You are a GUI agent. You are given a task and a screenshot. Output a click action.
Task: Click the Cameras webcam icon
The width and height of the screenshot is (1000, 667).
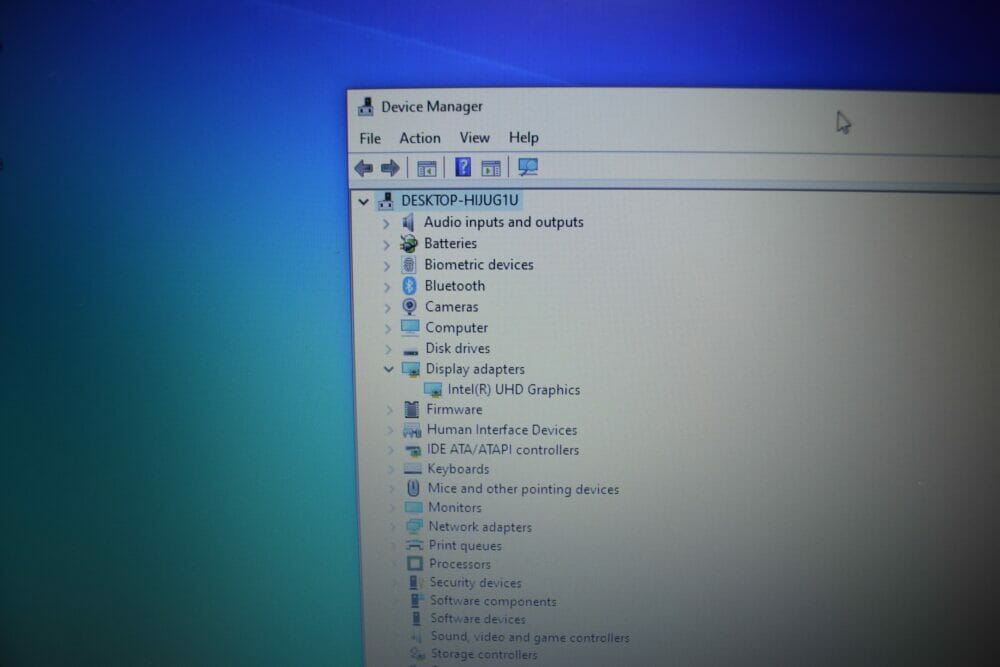(409, 307)
